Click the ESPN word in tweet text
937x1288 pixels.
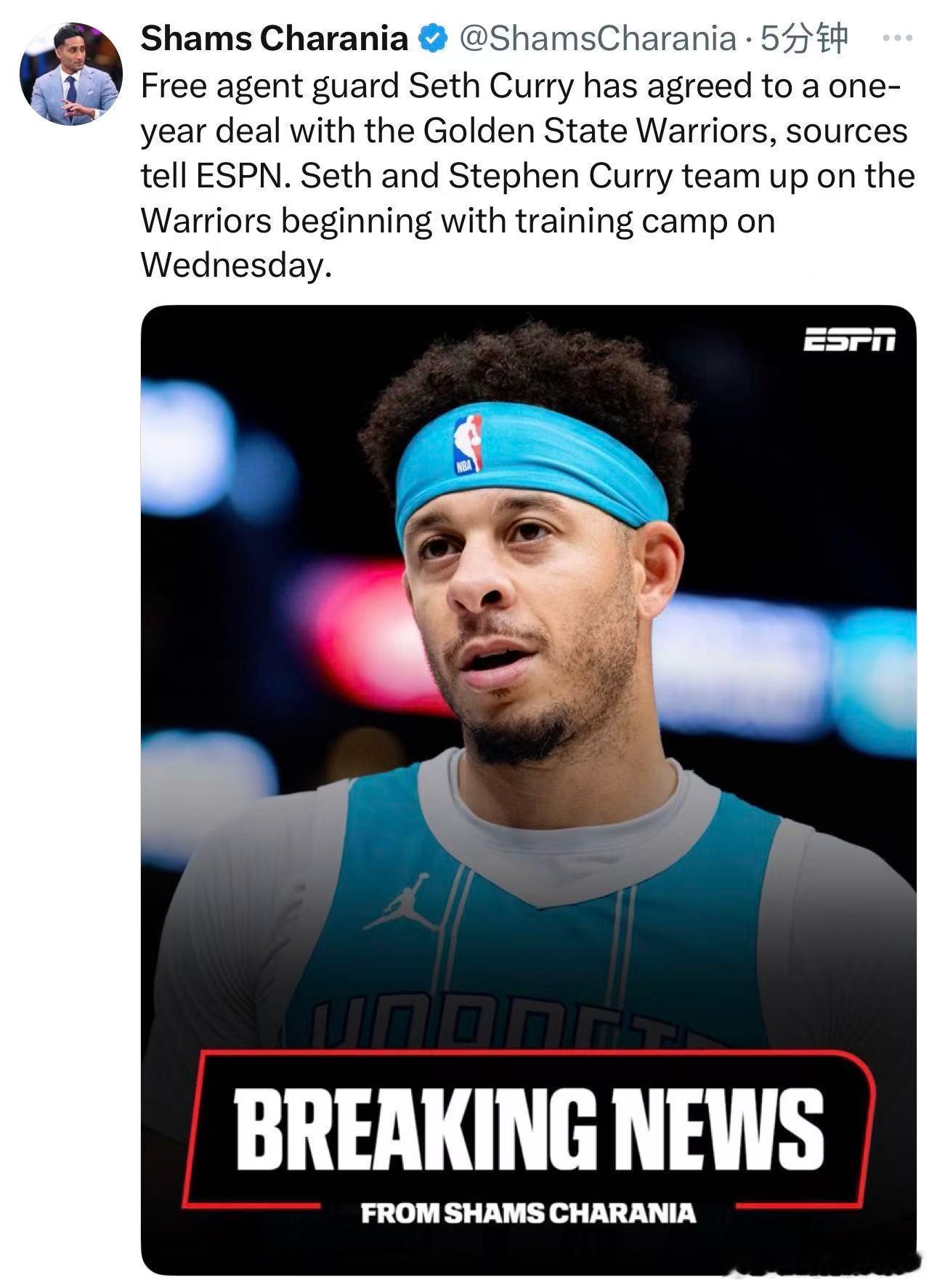(239, 176)
